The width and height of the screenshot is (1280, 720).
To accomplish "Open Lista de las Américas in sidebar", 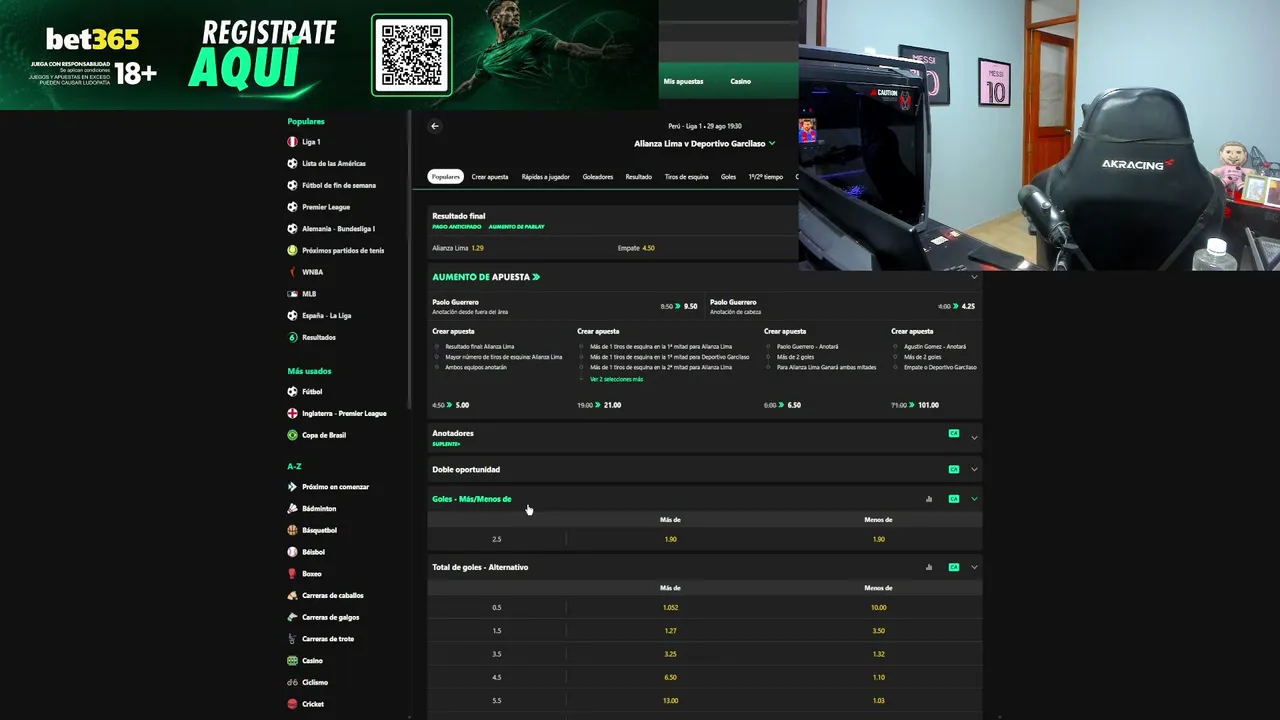I will pos(334,164).
